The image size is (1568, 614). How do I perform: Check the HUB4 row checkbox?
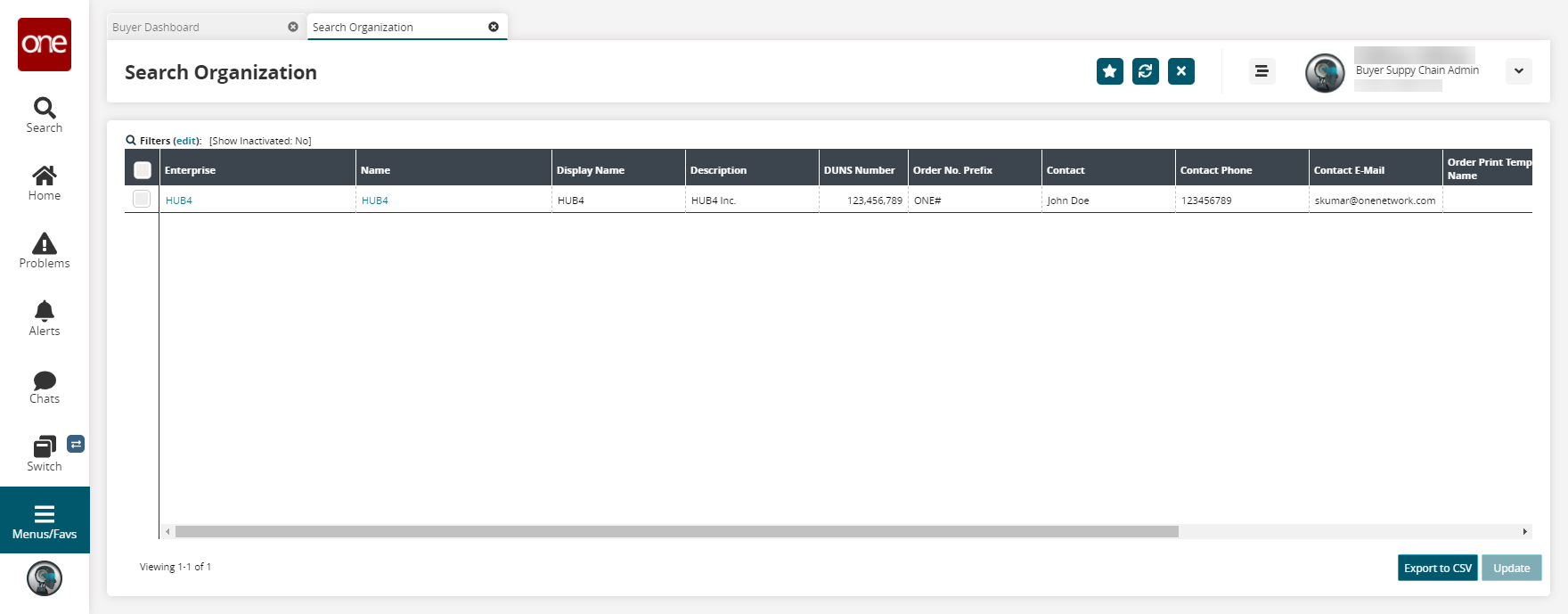click(x=142, y=199)
